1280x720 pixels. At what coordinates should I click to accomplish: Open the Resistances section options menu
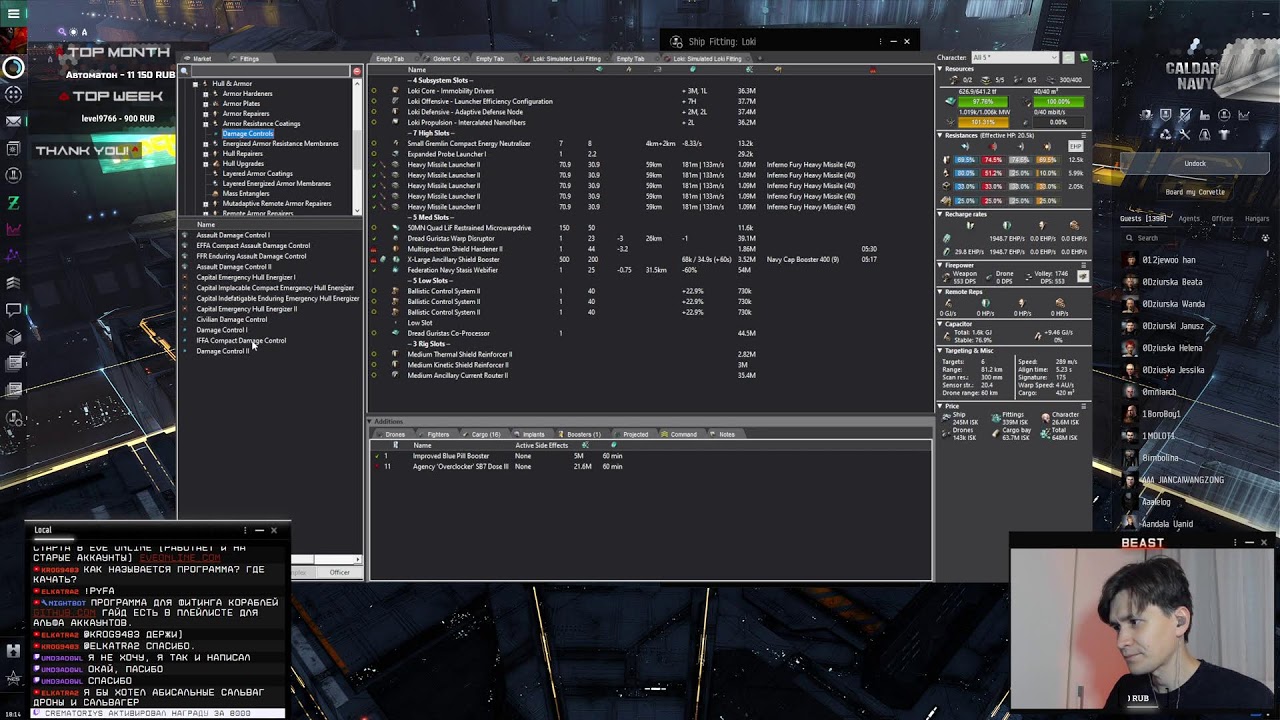[x=1085, y=135]
